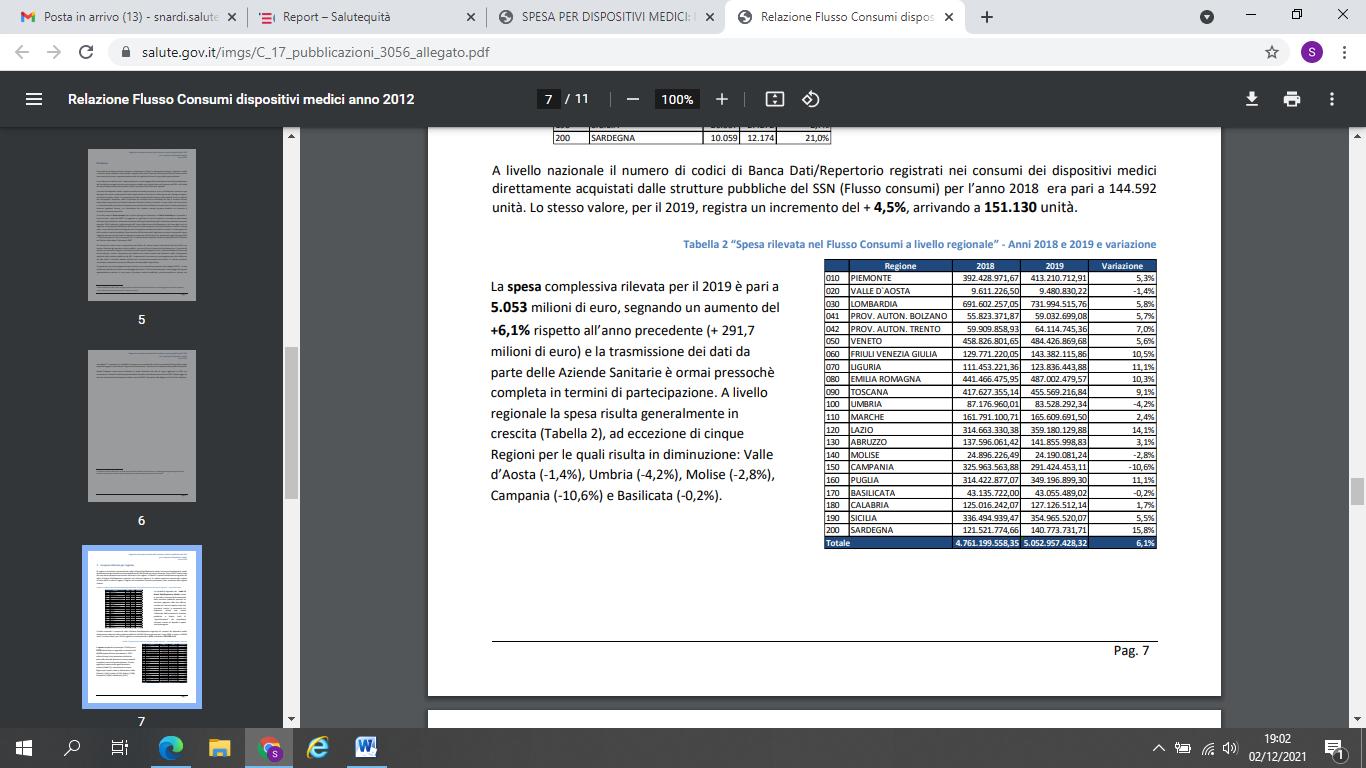Zoom in the PDF with plus button
Viewport: 1366px width, 768px height.
(x=722, y=99)
